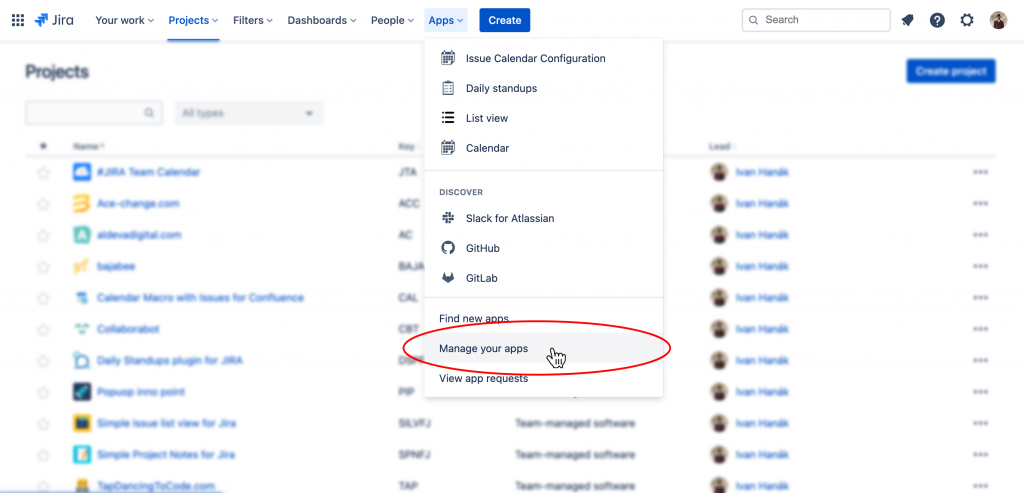Choose View app requests
The image size is (1024, 493).
tap(543, 378)
